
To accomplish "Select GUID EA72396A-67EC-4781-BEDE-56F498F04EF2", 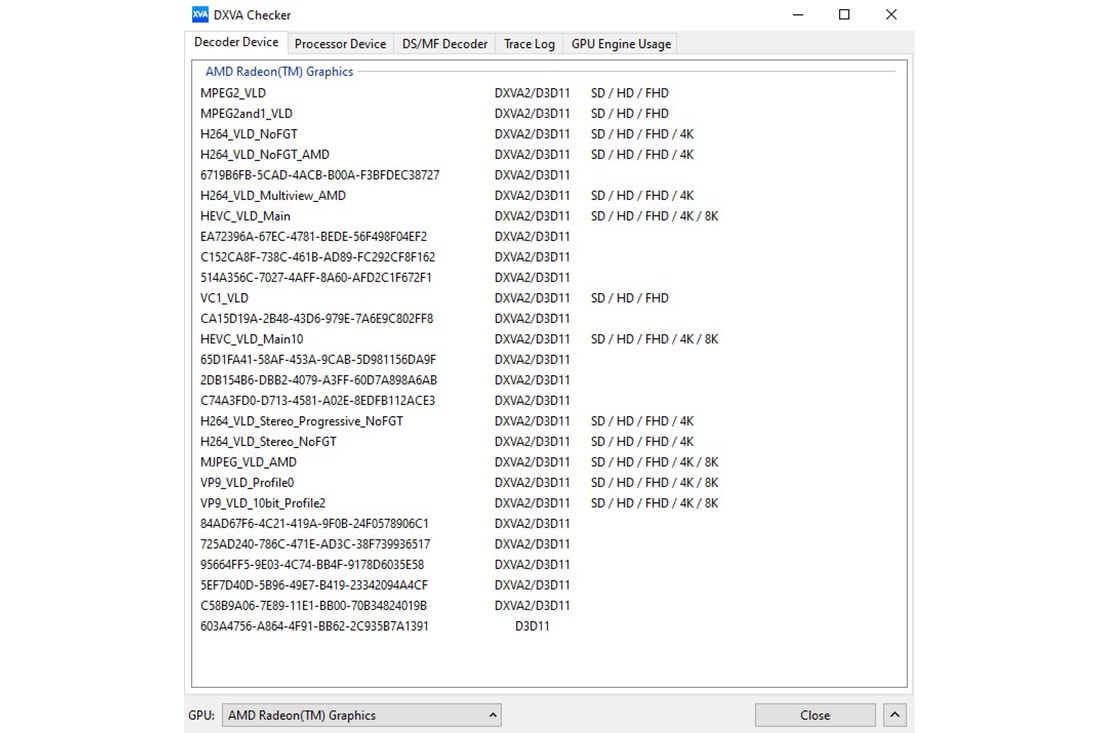I will [x=314, y=236].
